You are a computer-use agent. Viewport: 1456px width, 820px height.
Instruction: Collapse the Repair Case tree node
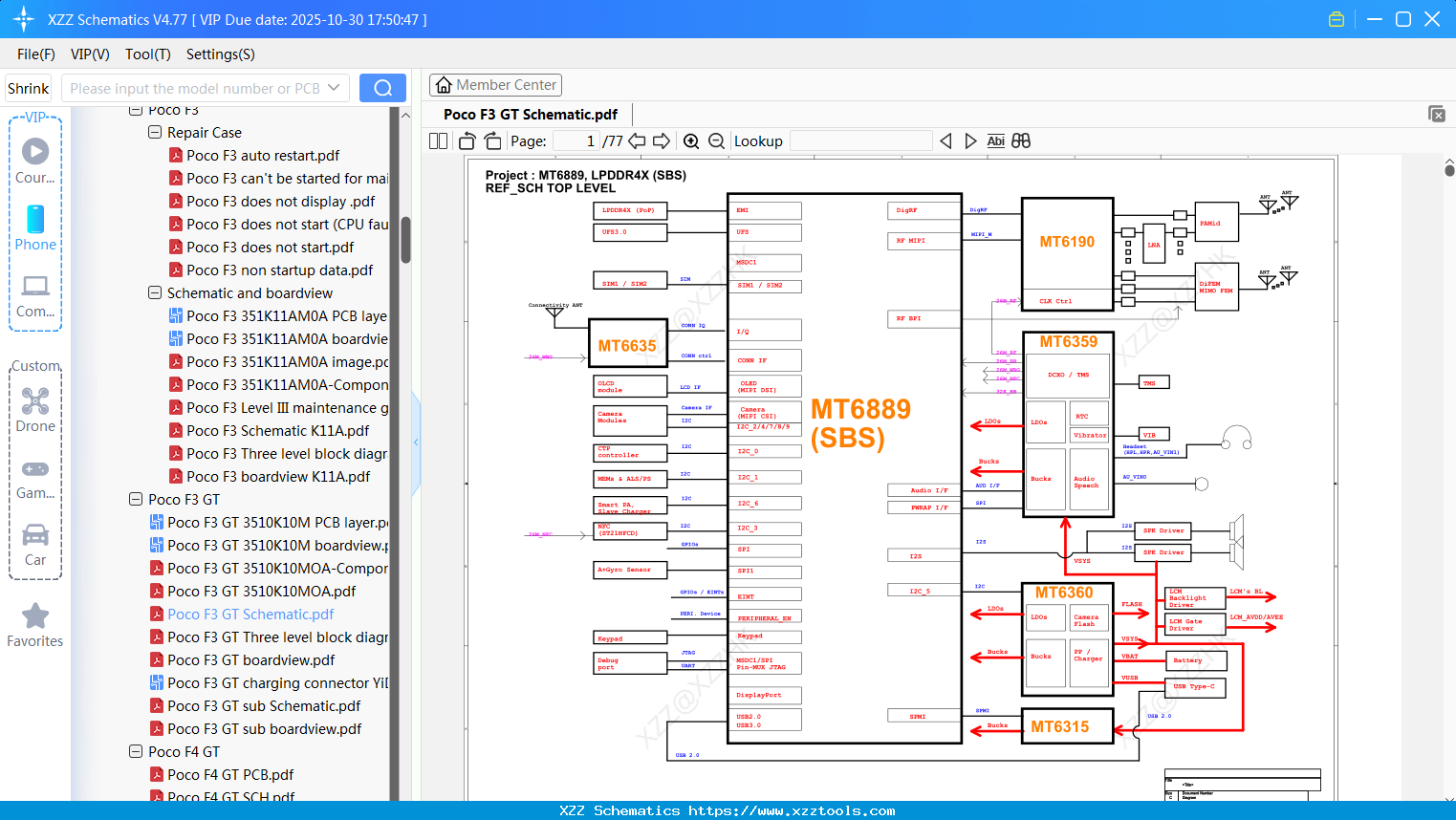pyautogui.click(x=153, y=132)
